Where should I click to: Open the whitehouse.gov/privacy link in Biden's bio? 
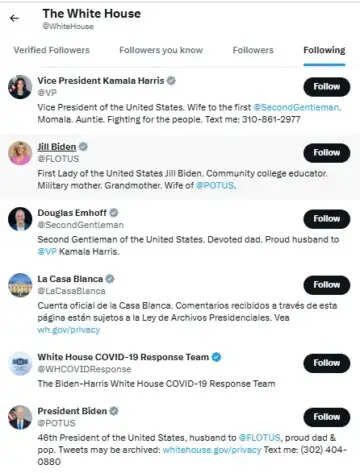[212, 450]
